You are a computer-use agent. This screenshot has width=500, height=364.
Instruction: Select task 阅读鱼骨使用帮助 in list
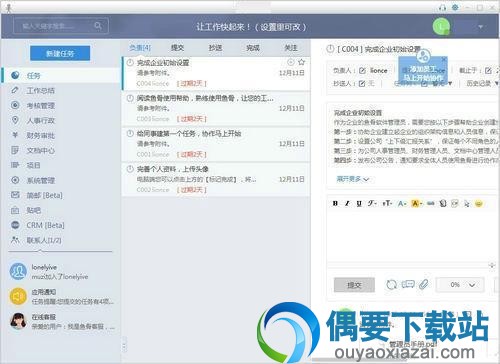point(216,108)
